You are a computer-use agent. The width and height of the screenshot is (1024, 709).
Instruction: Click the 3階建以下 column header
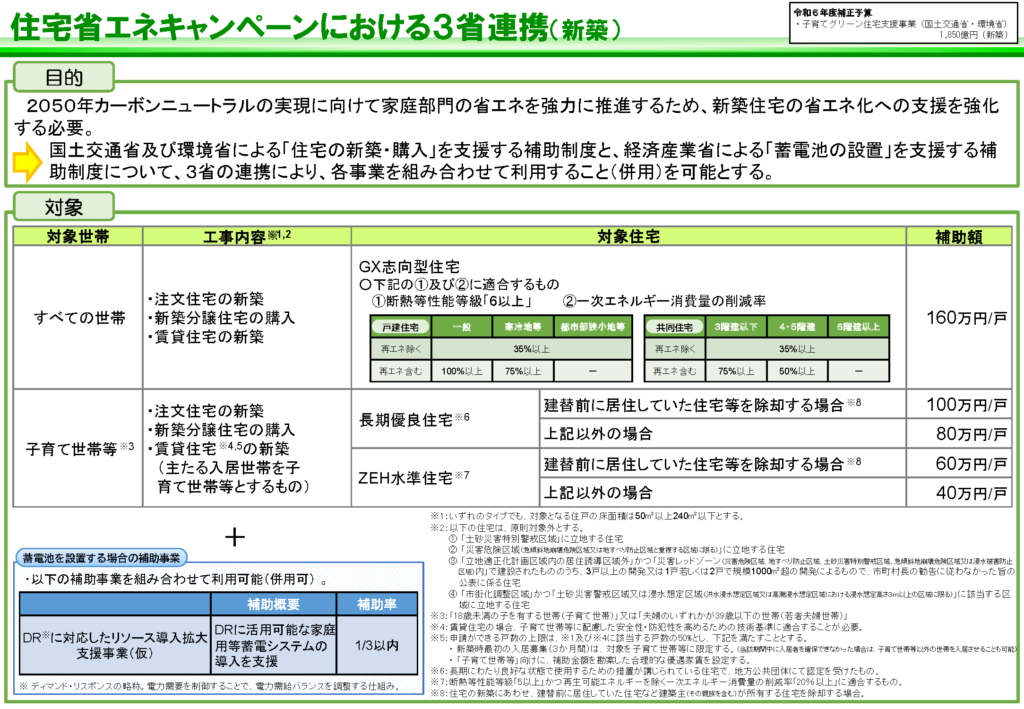click(735, 326)
